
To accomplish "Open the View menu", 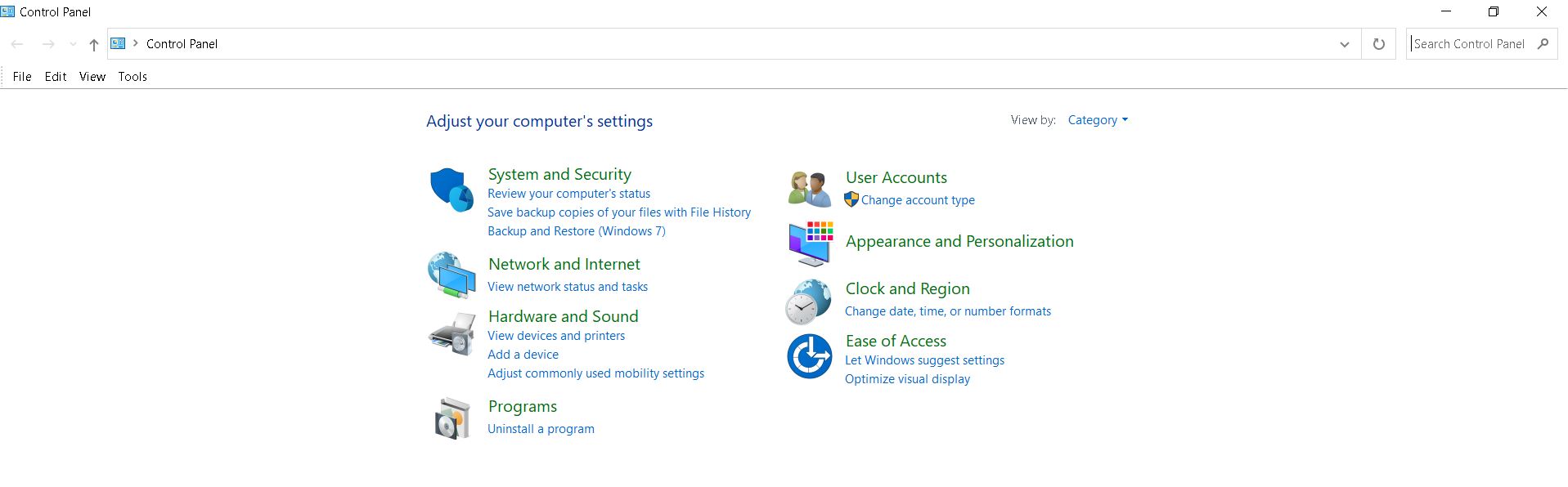I will pyautogui.click(x=92, y=77).
